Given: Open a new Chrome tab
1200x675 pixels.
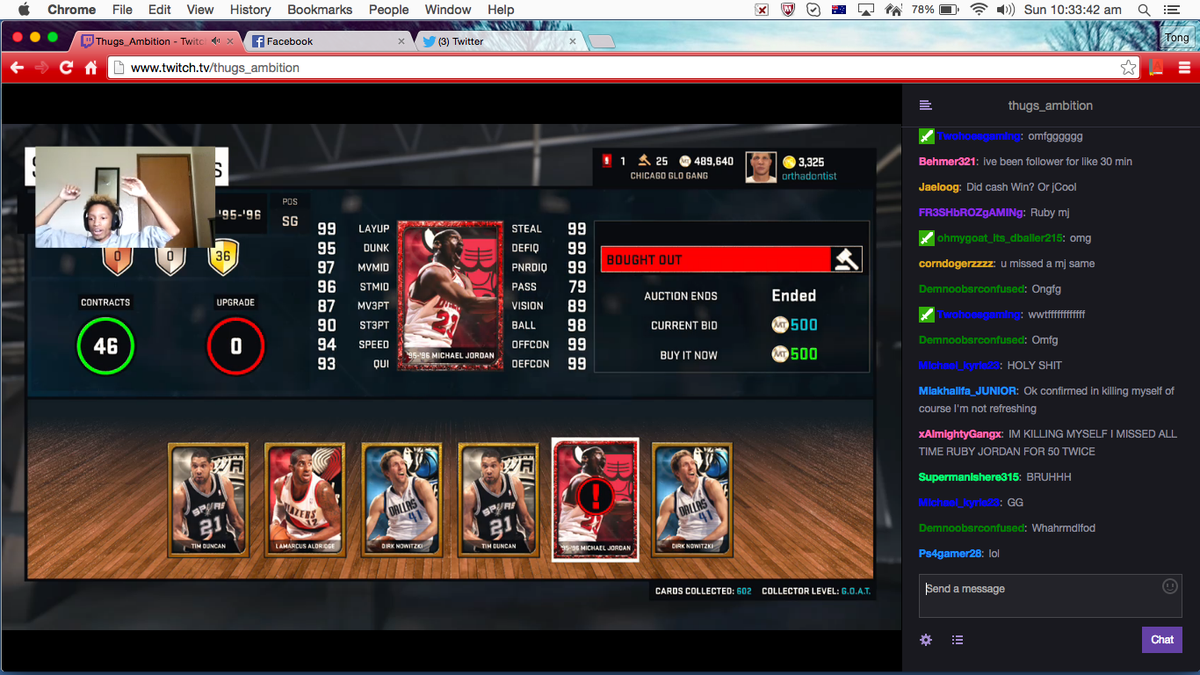Looking at the screenshot, I should tap(602, 42).
